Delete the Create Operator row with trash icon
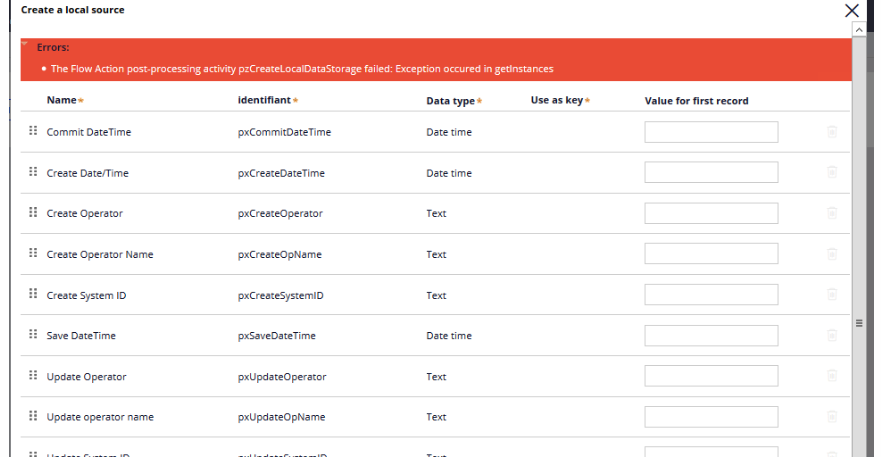Viewport: 881px width, 457px height. click(832, 213)
